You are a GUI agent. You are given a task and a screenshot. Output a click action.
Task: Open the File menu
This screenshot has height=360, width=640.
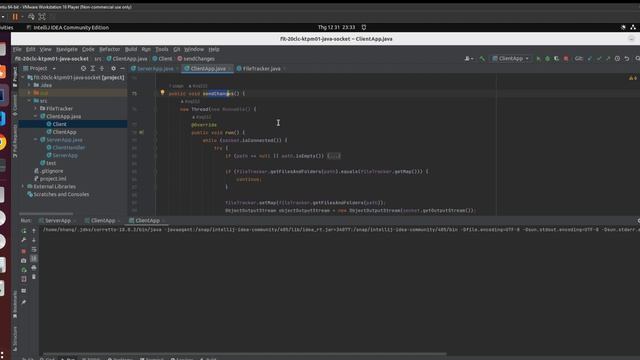17,49
